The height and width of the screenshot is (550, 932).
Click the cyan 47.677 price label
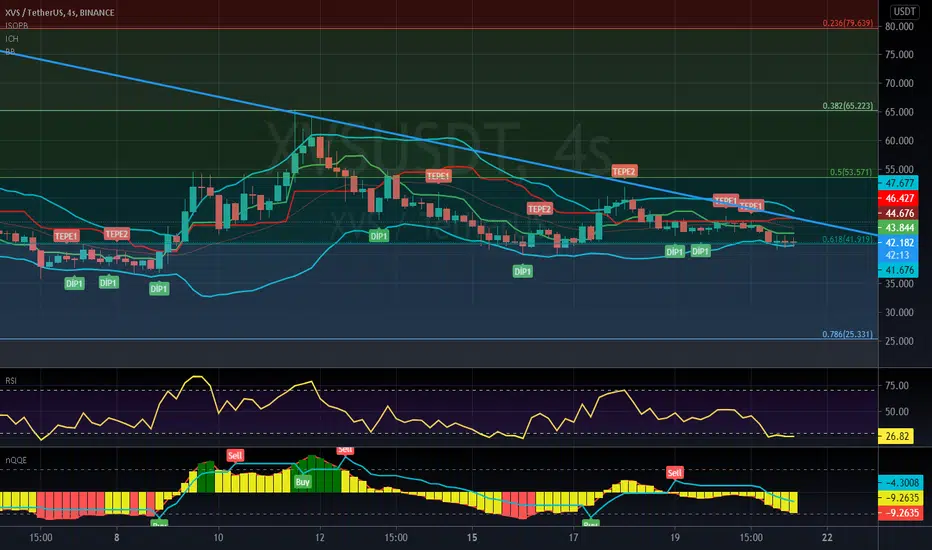pyautogui.click(x=898, y=183)
